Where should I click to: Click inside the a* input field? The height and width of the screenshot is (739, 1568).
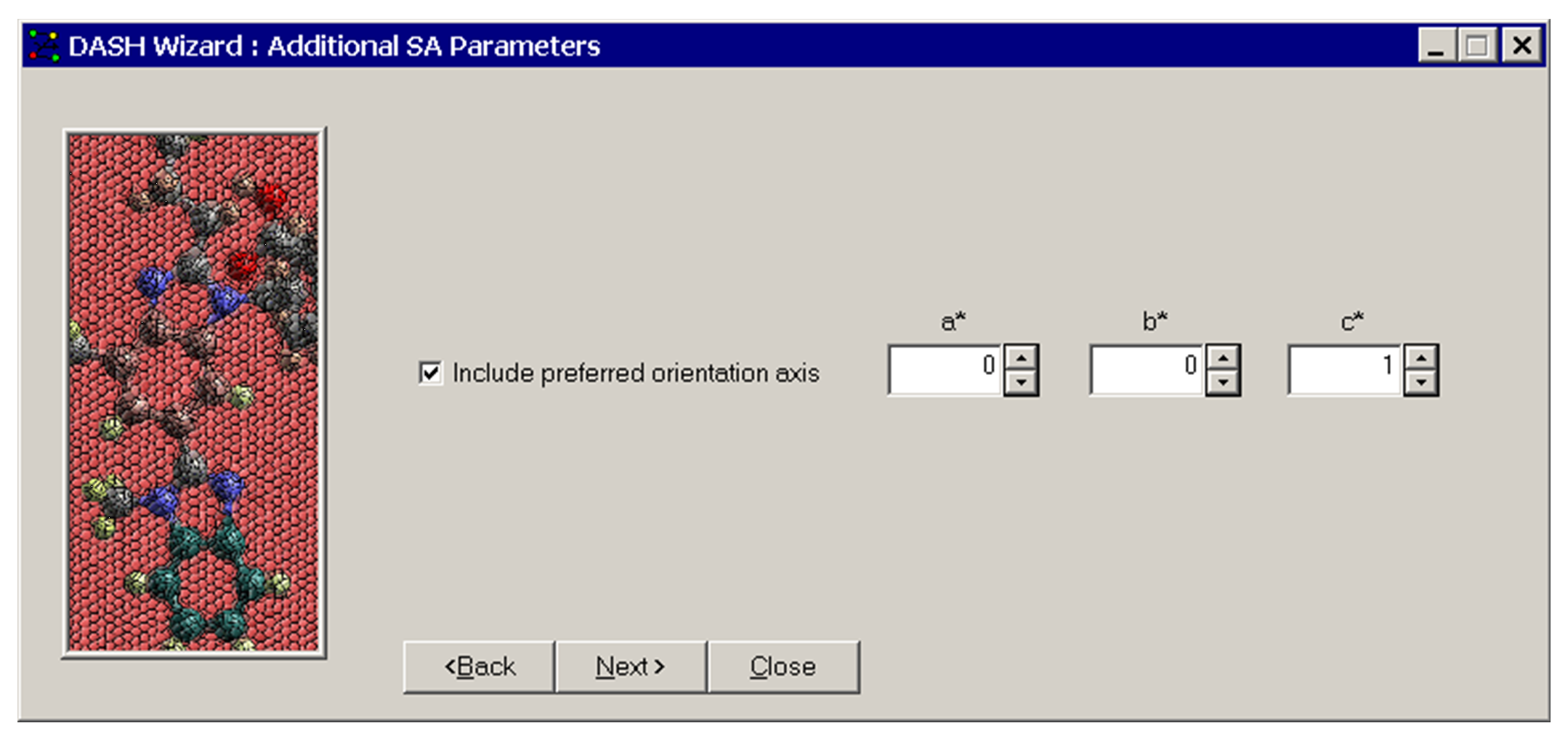(945, 370)
